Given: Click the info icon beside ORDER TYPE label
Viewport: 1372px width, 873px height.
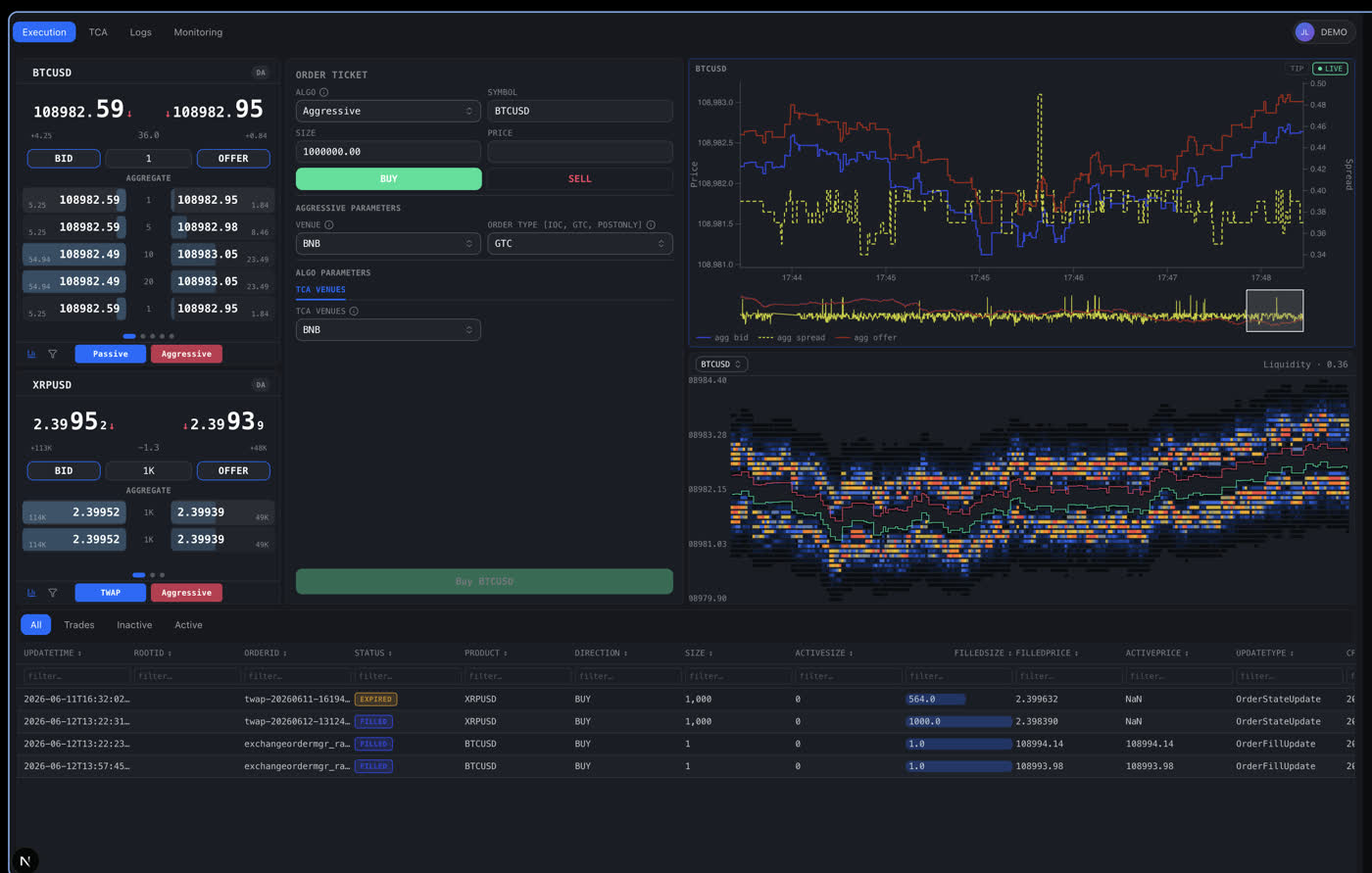Looking at the screenshot, I should [651, 224].
